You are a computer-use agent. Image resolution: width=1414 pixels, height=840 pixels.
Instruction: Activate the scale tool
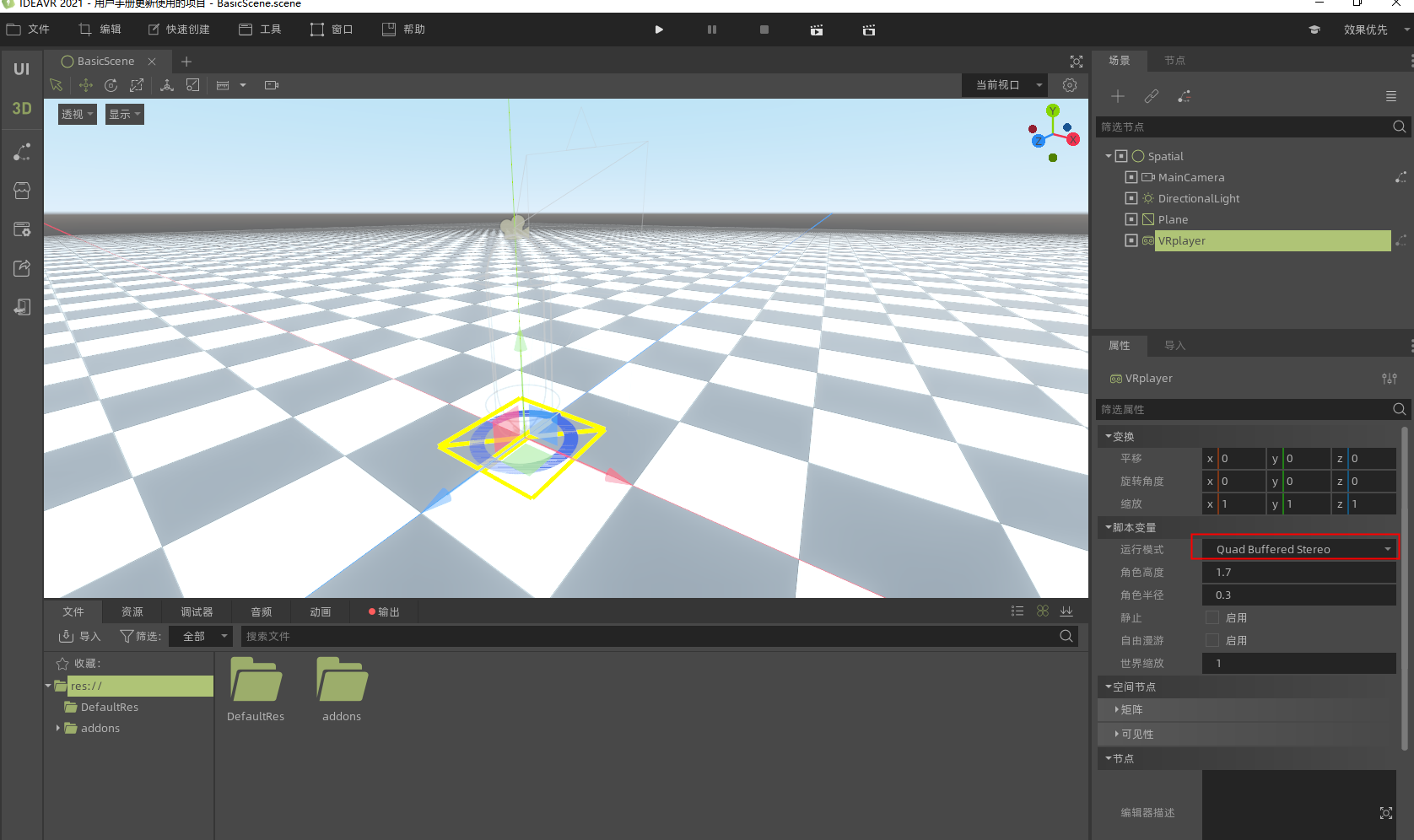click(136, 85)
